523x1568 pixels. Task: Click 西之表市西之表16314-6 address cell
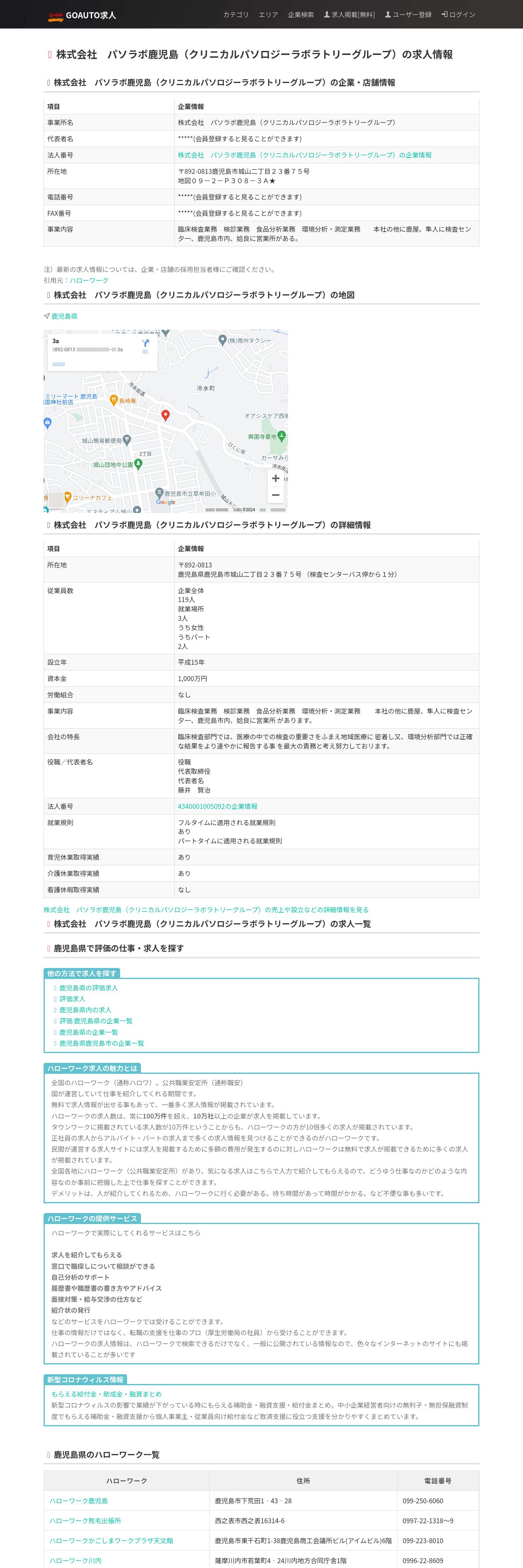tap(303, 1520)
